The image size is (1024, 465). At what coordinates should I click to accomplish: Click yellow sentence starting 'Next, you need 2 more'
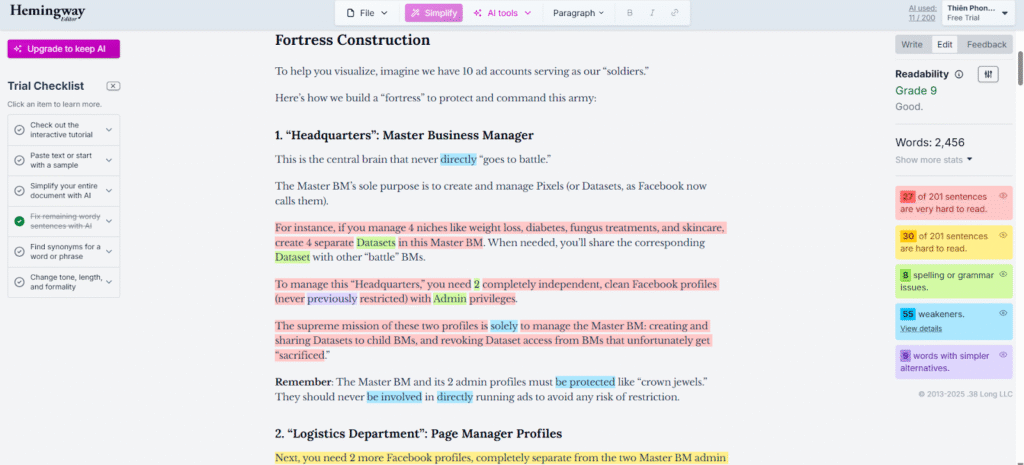(501, 458)
